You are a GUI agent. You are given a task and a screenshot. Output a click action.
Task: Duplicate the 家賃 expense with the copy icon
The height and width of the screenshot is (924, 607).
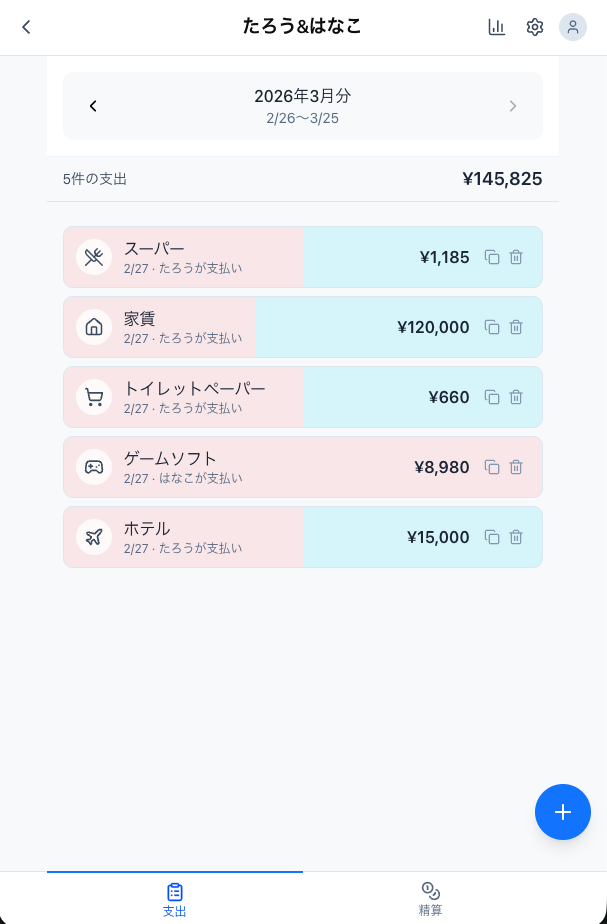click(492, 327)
